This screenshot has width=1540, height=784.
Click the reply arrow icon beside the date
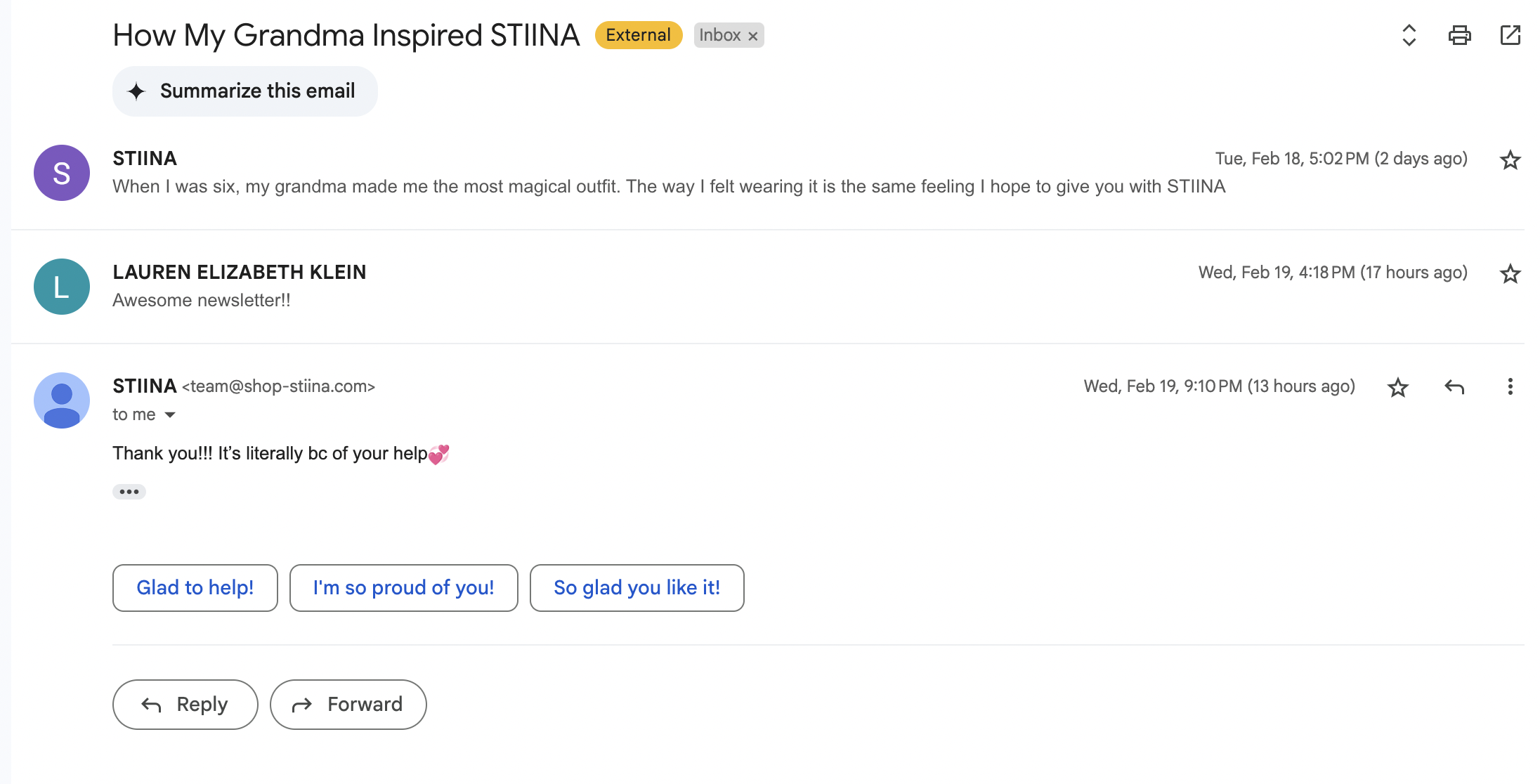click(x=1454, y=387)
